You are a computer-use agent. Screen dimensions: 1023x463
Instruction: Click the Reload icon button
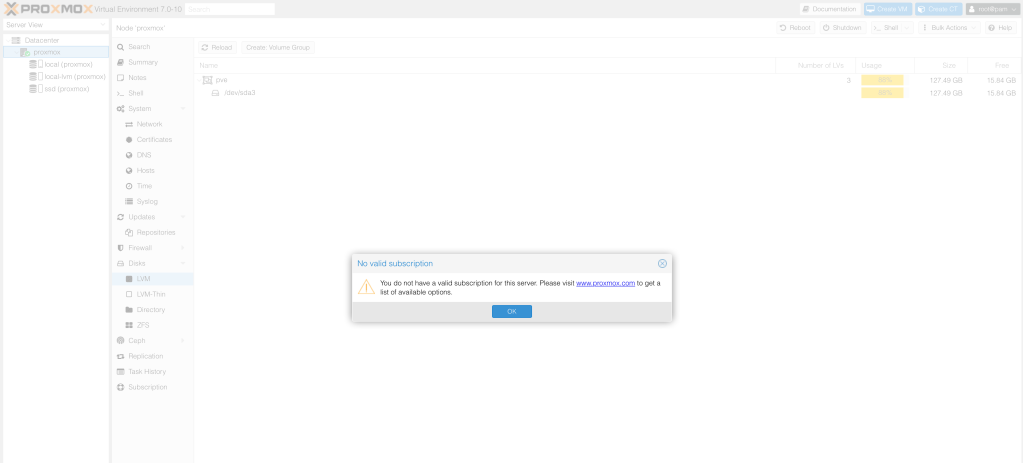coord(205,47)
